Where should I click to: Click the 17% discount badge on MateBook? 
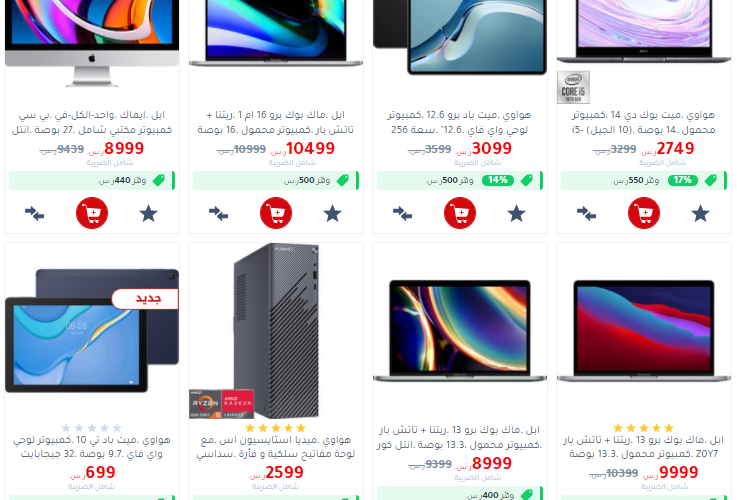tap(682, 180)
